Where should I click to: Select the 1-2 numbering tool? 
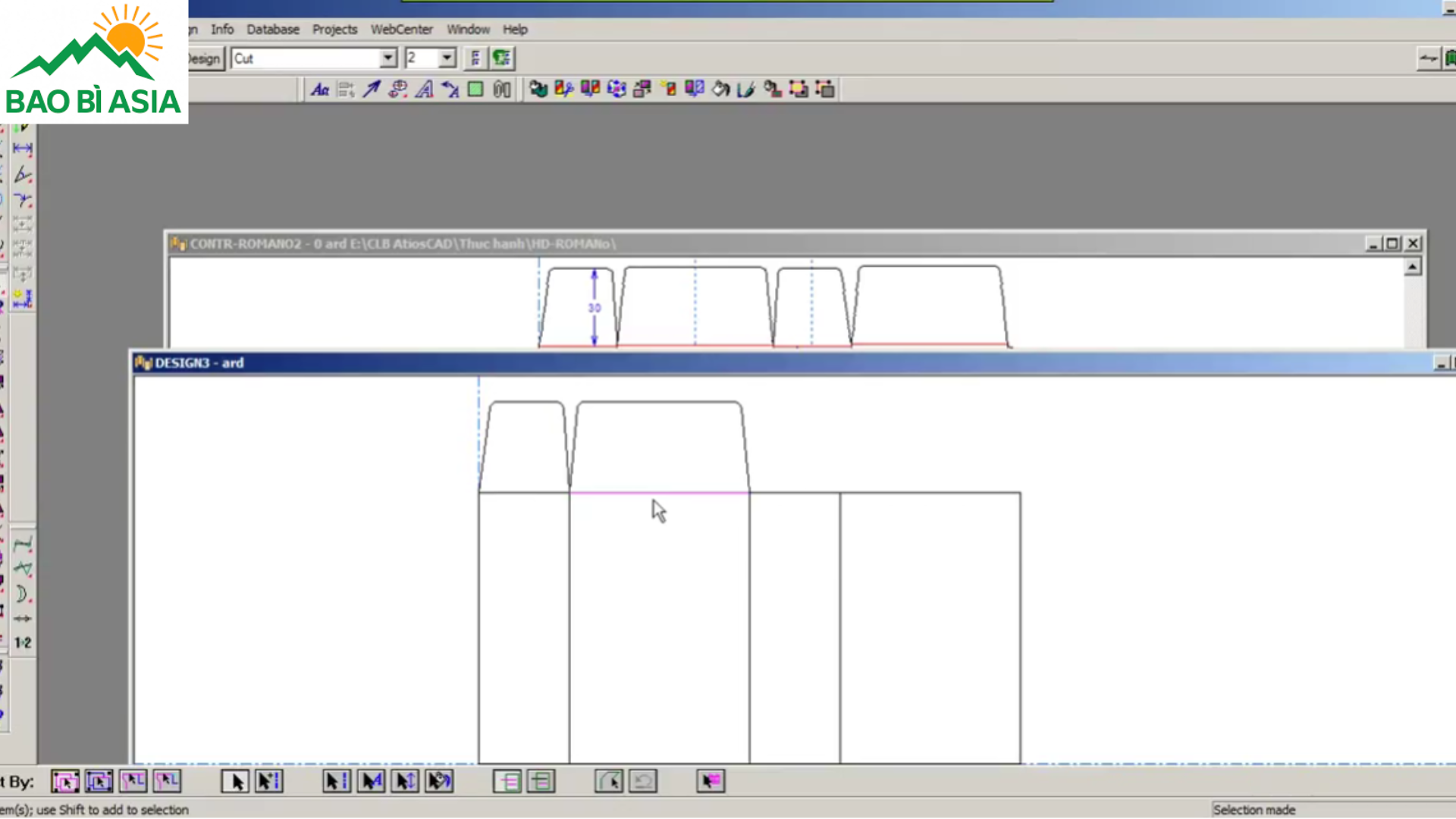point(23,642)
